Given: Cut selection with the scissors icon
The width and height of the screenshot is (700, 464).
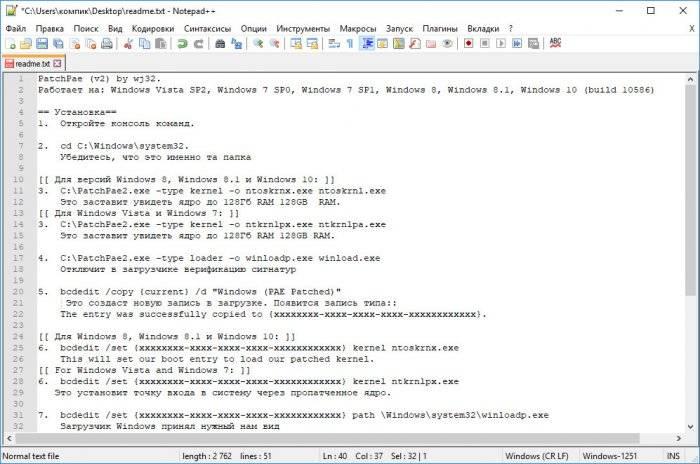Looking at the screenshot, I should 128,43.
